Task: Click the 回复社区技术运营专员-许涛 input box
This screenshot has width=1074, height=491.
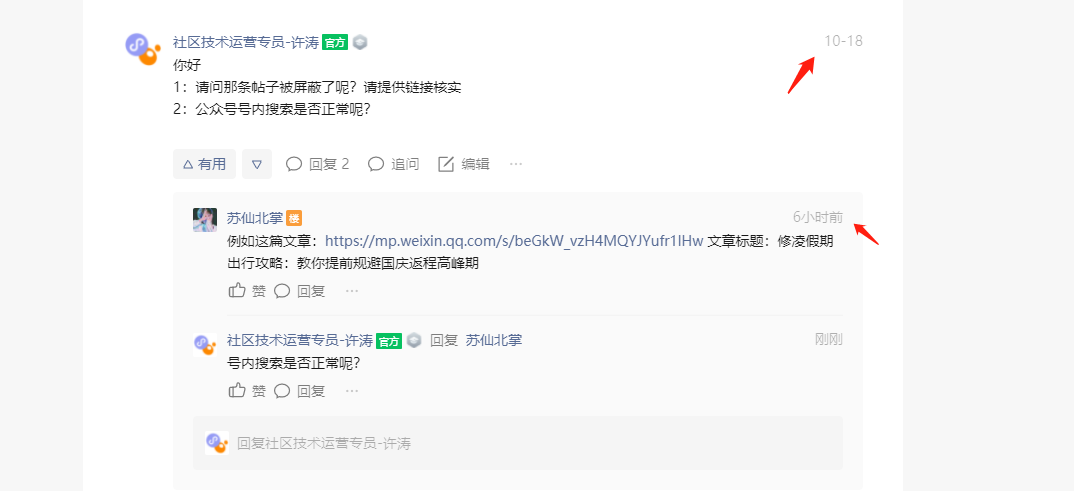Action: tap(517, 443)
